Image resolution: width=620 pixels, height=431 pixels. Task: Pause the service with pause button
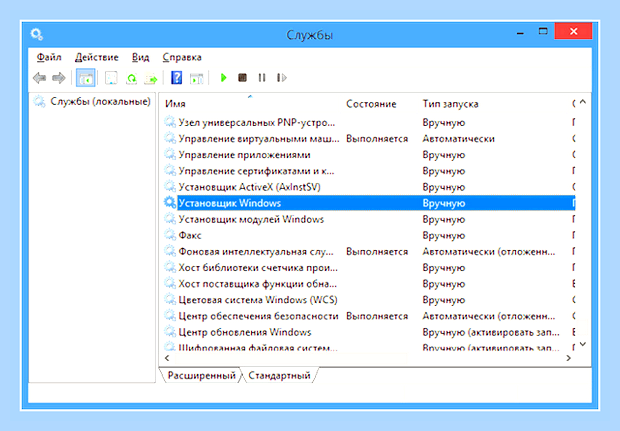[x=262, y=78]
